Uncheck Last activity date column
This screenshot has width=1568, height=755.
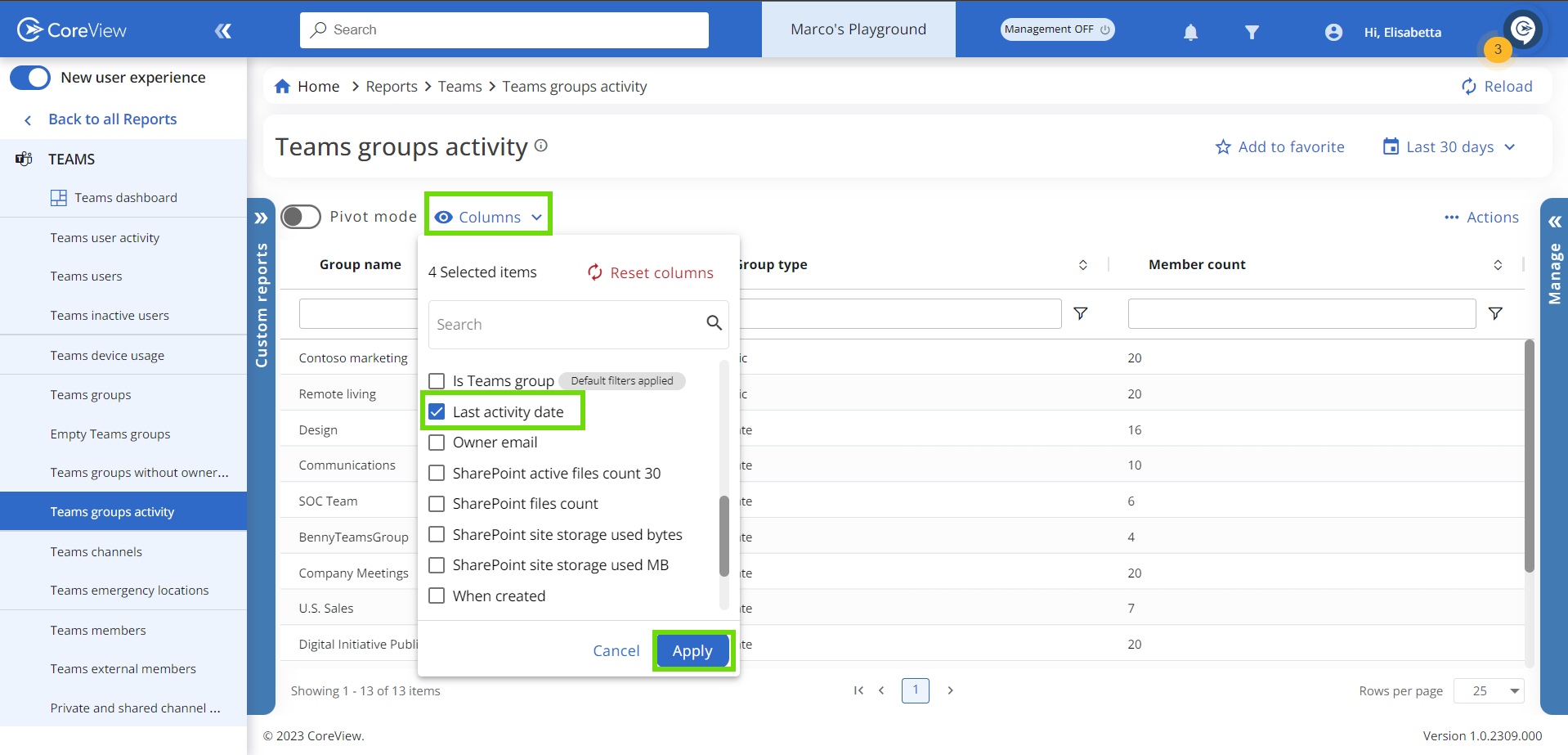click(x=437, y=411)
